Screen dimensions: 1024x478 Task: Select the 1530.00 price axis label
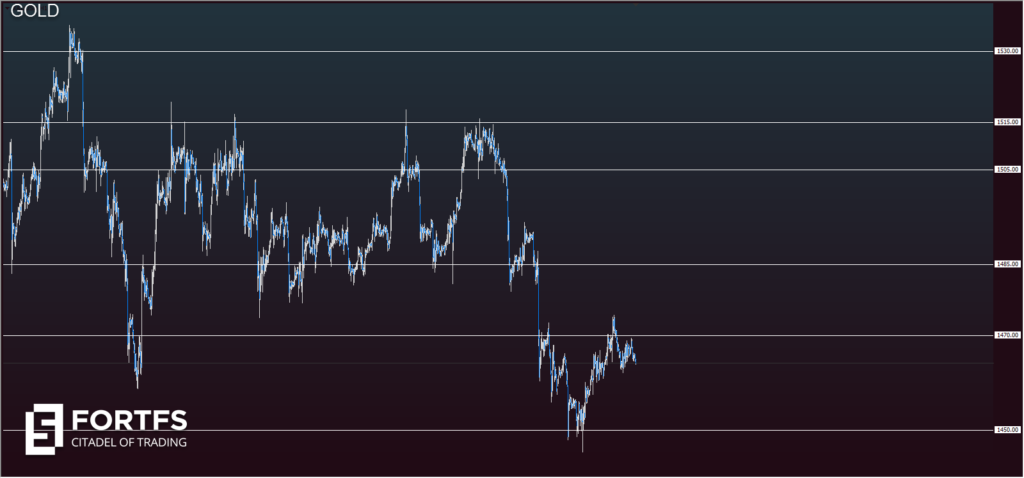1006,51
